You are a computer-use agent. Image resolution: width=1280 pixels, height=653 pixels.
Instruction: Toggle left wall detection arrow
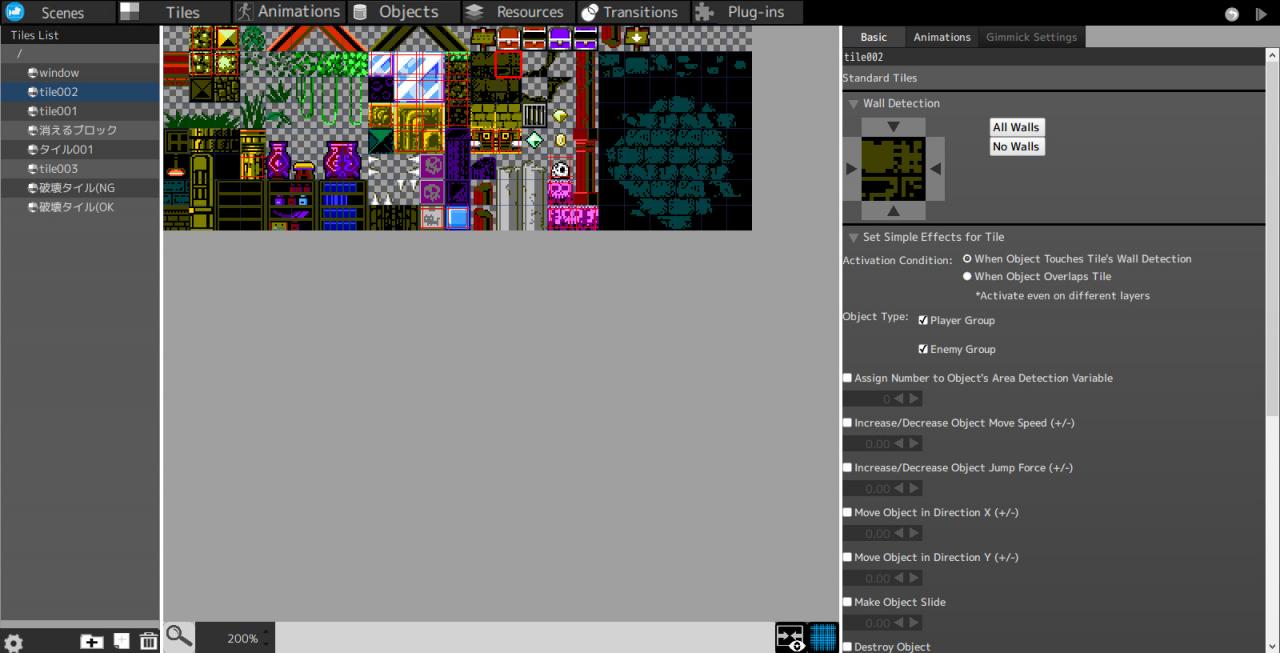click(852, 169)
